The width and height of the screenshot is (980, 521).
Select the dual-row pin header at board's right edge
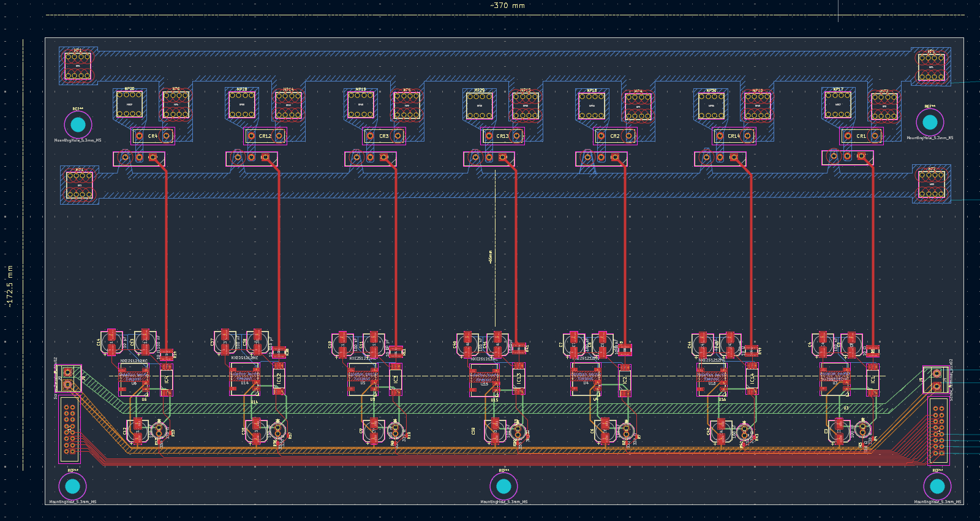coord(938,432)
